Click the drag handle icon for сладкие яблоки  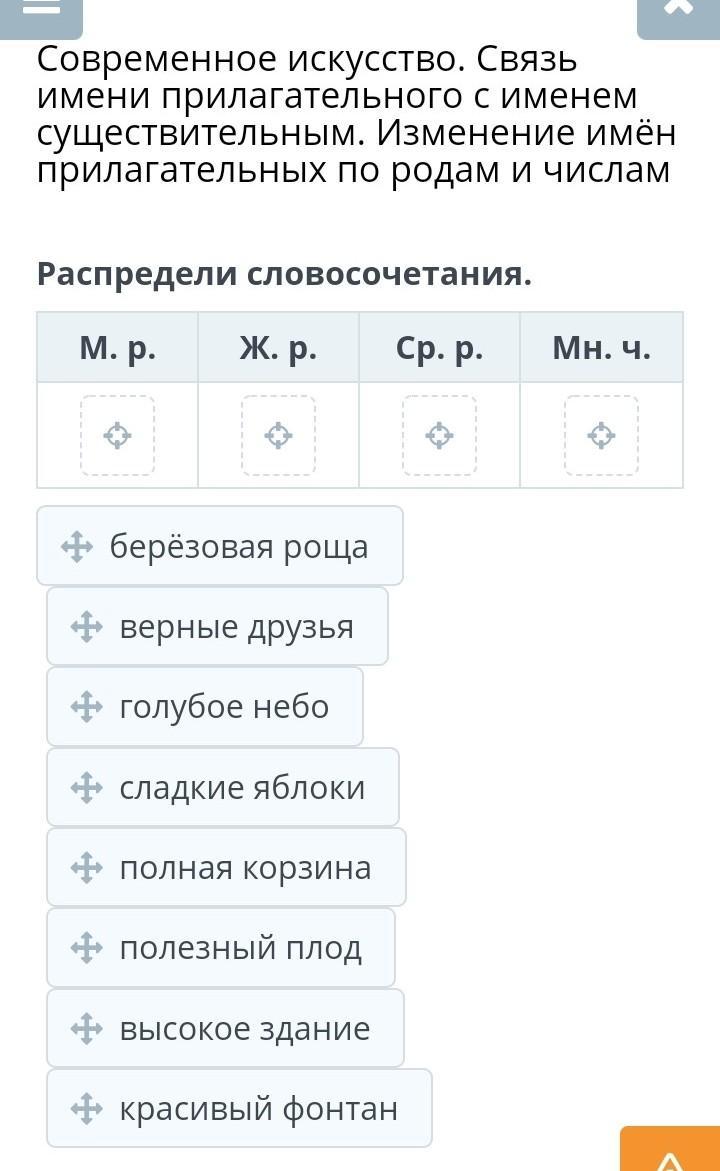tap(87, 788)
